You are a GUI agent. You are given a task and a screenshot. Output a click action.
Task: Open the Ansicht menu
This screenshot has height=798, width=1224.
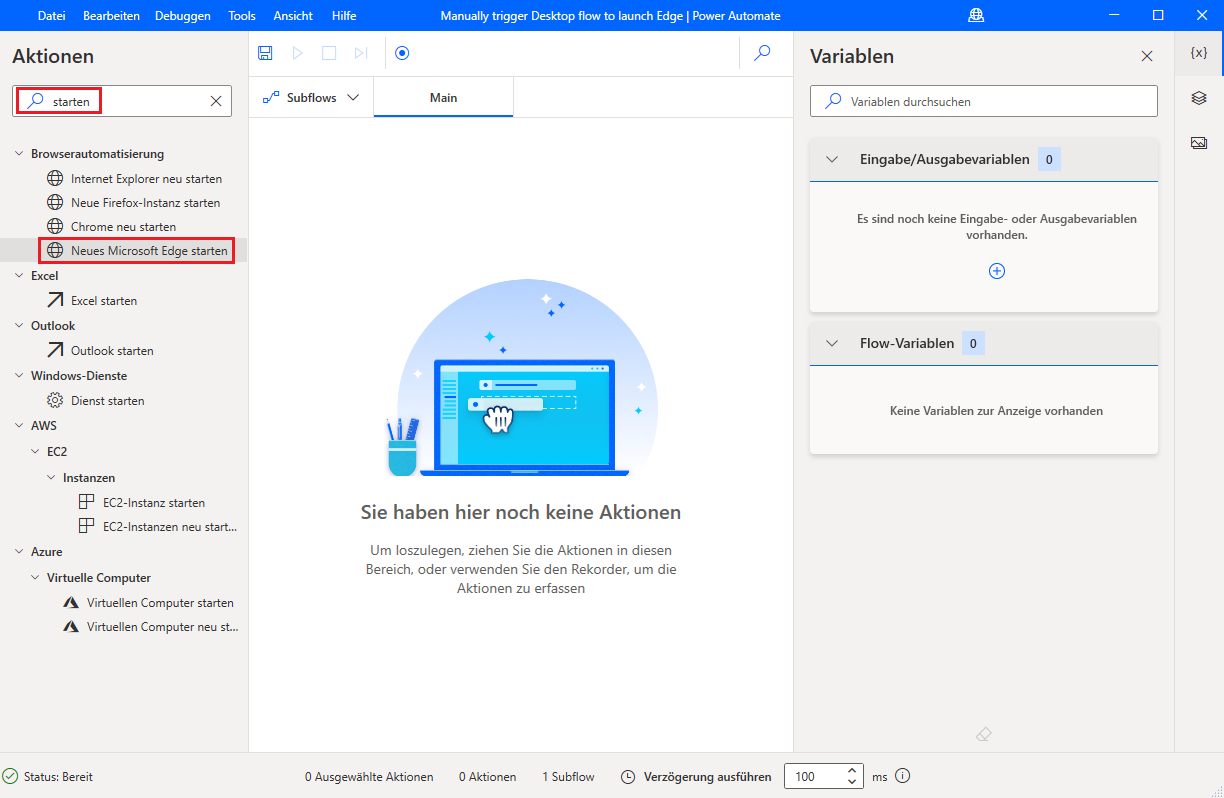(x=293, y=15)
